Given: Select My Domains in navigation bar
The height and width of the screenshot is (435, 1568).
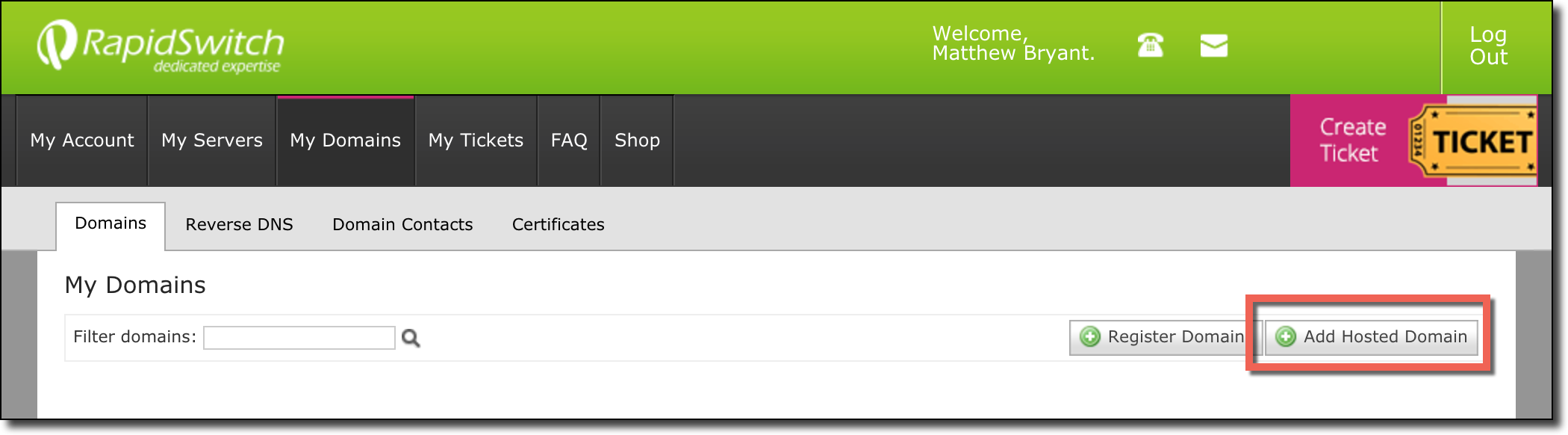Looking at the screenshot, I should (346, 141).
